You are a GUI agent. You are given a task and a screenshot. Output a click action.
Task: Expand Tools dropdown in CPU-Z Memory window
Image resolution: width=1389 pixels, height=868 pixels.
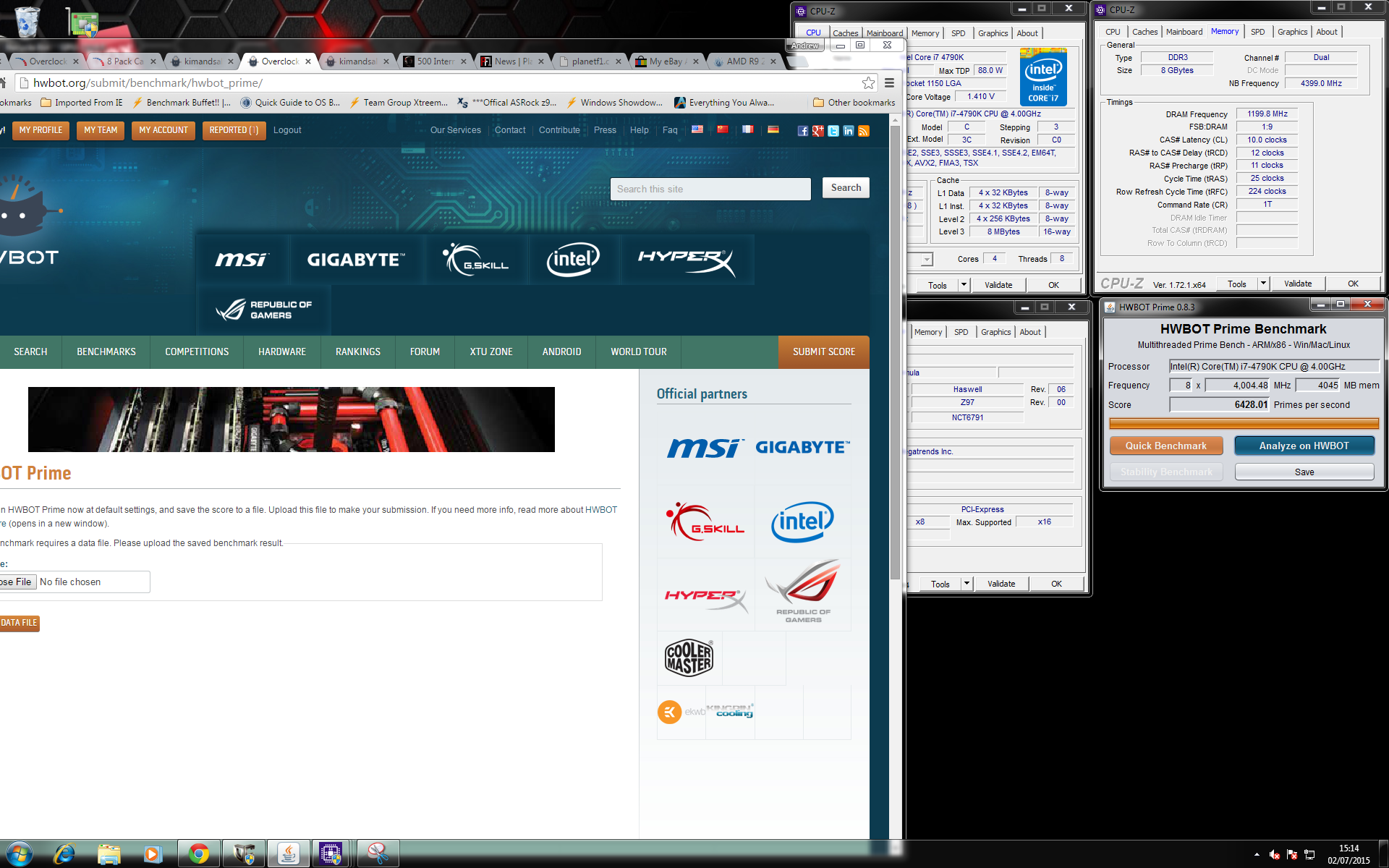click(x=1263, y=284)
